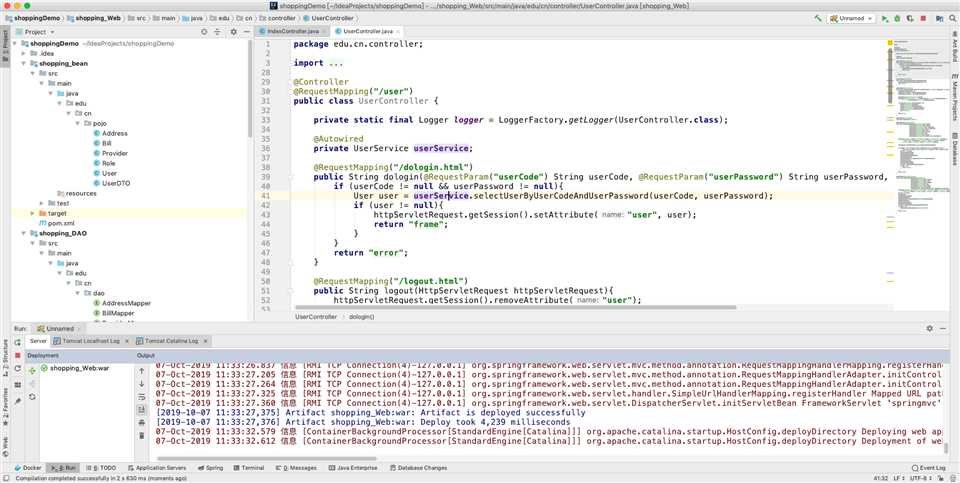Expand the test folder in shopping_bean
960x483 pixels.
click(42, 203)
